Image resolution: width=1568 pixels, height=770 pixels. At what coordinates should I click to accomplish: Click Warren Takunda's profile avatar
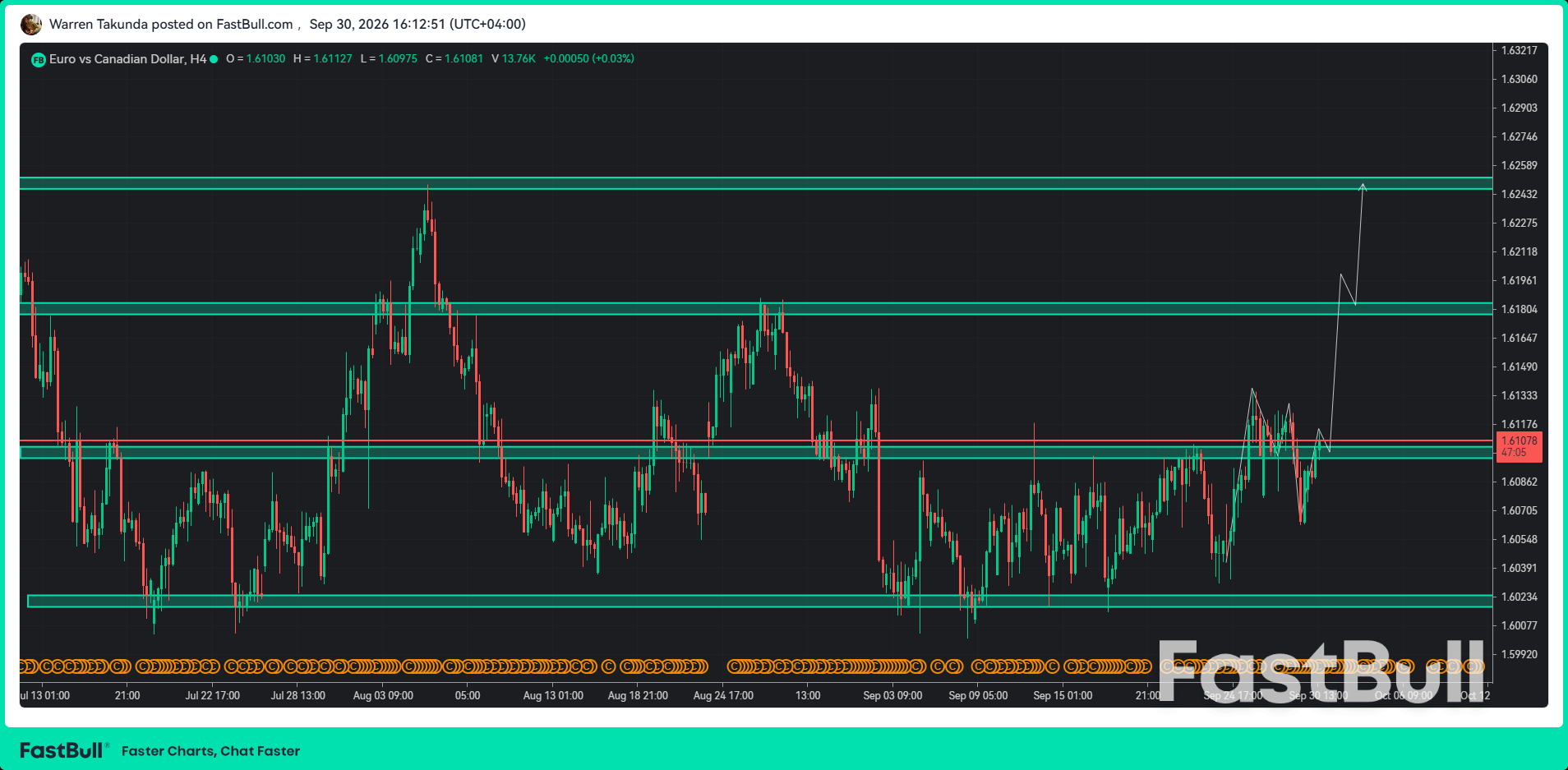(31, 25)
